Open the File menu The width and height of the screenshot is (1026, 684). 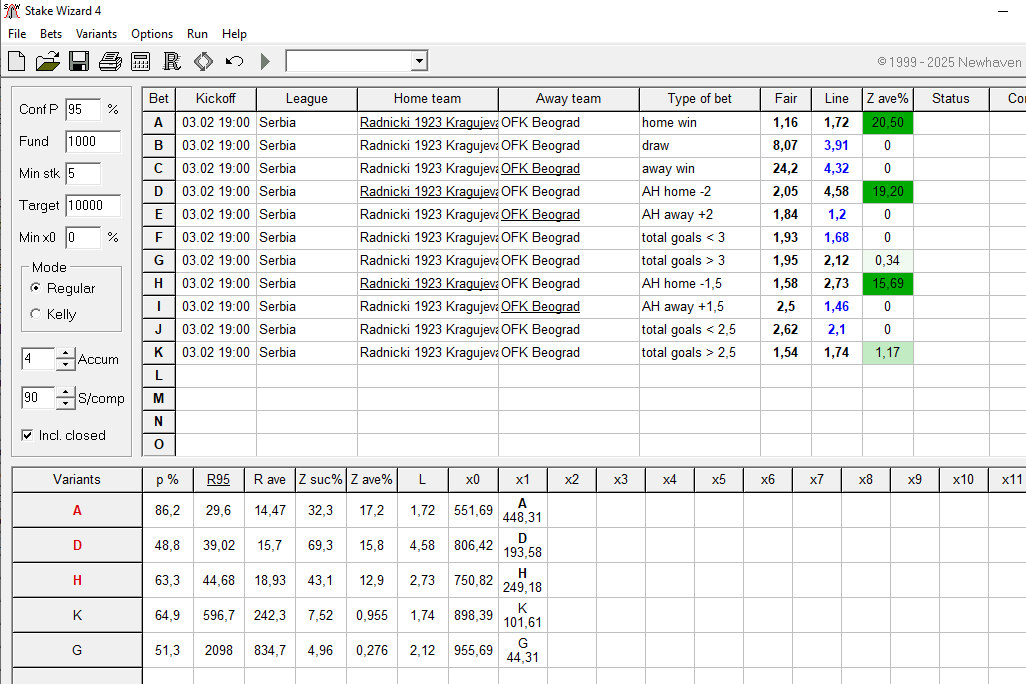pyautogui.click(x=17, y=34)
